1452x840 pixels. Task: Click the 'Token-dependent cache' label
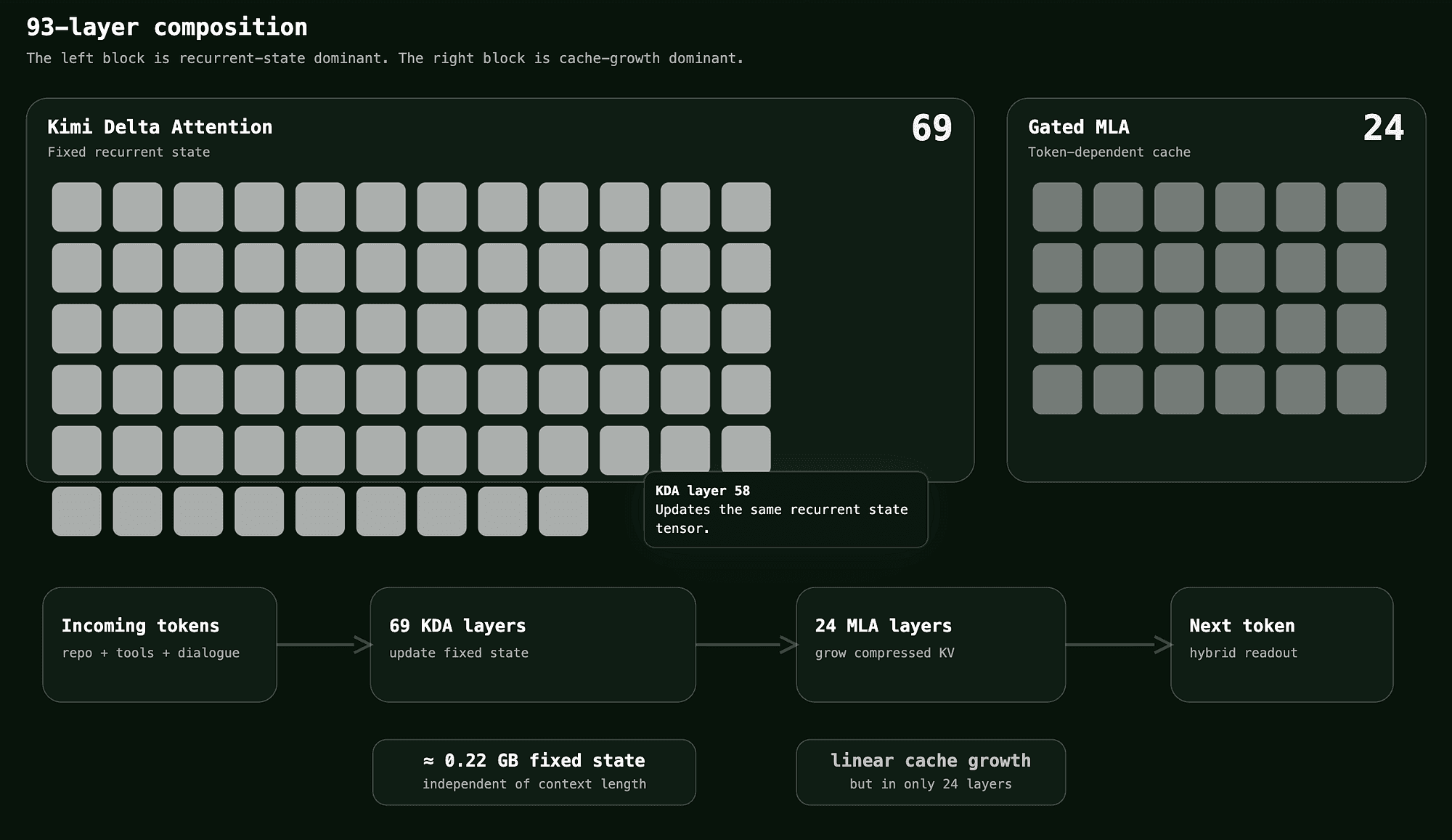[1109, 152]
